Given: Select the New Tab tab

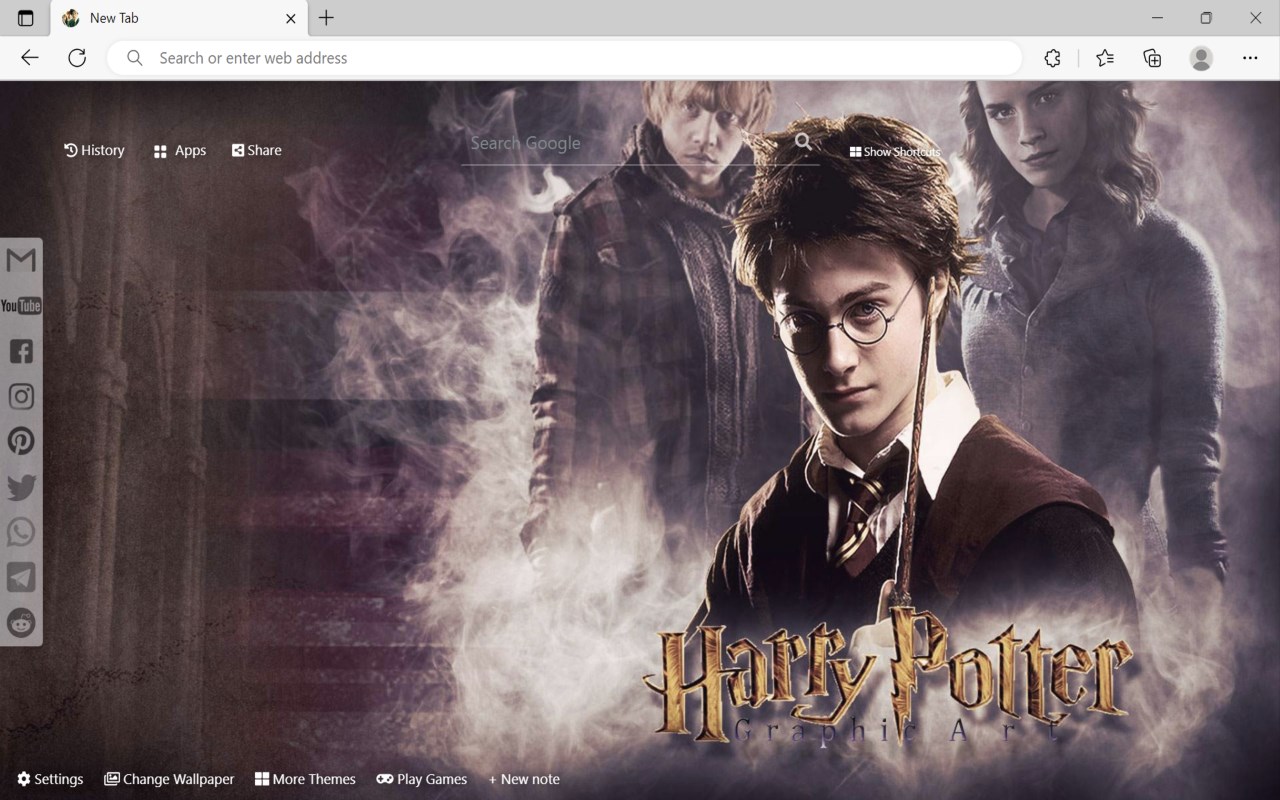Looking at the screenshot, I should pos(180,18).
